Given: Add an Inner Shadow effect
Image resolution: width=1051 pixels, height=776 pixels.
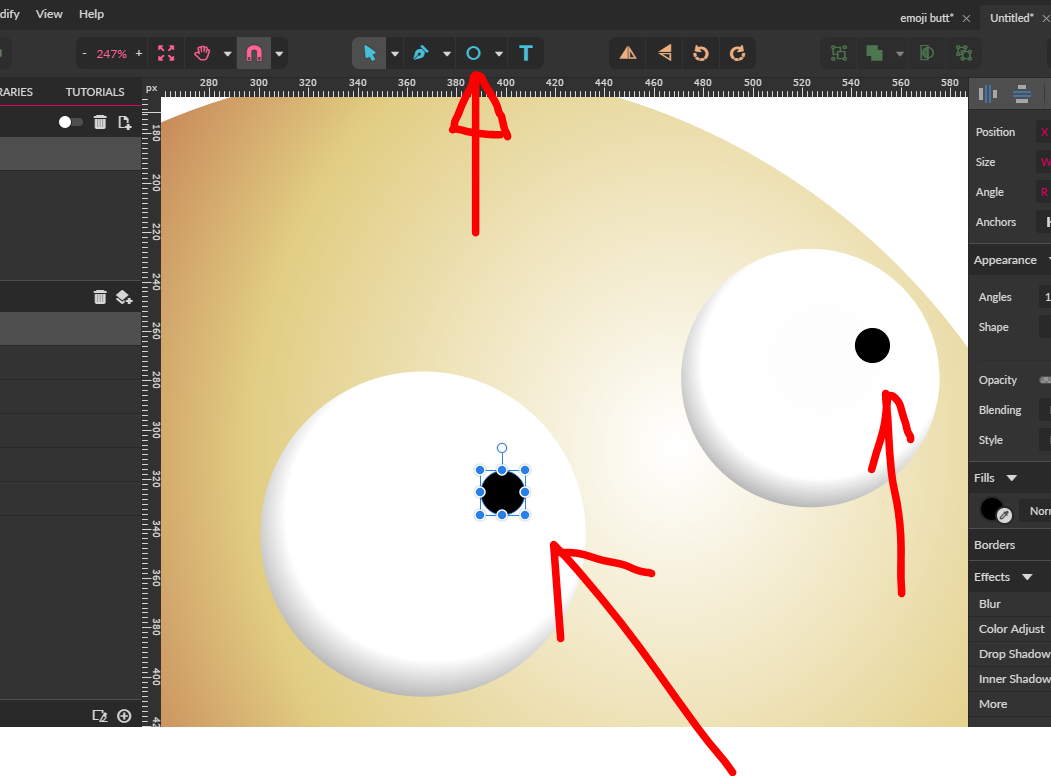Looking at the screenshot, I should (x=1014, y=679).
